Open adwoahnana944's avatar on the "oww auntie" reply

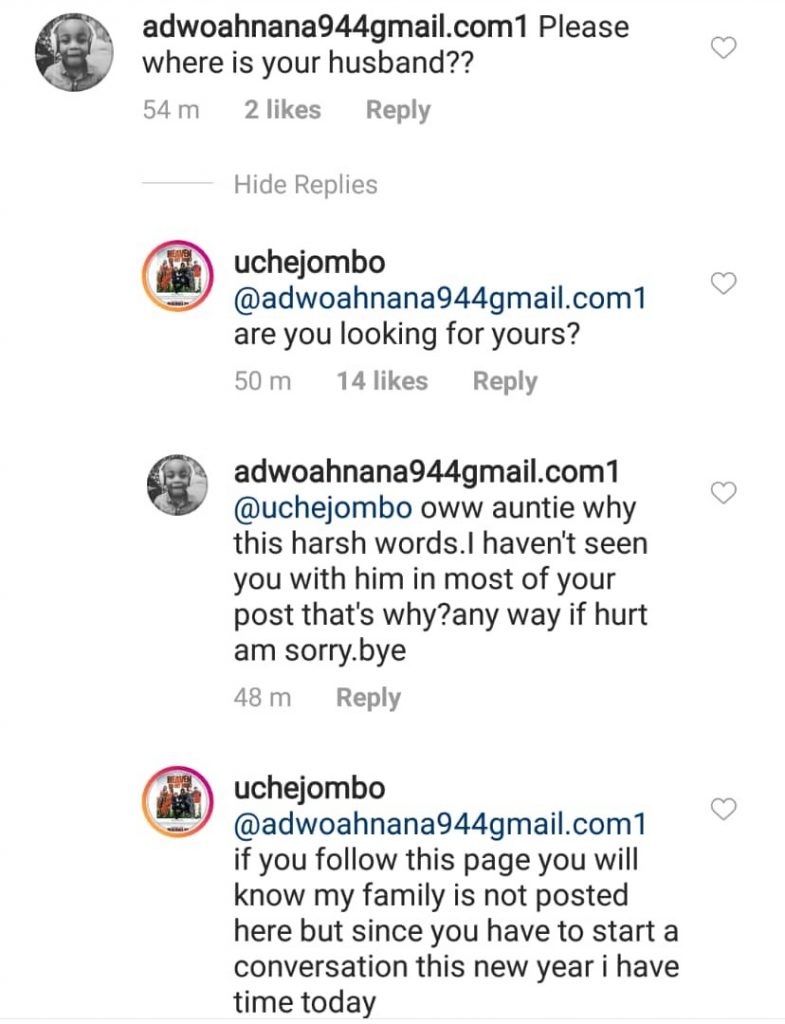176,486
